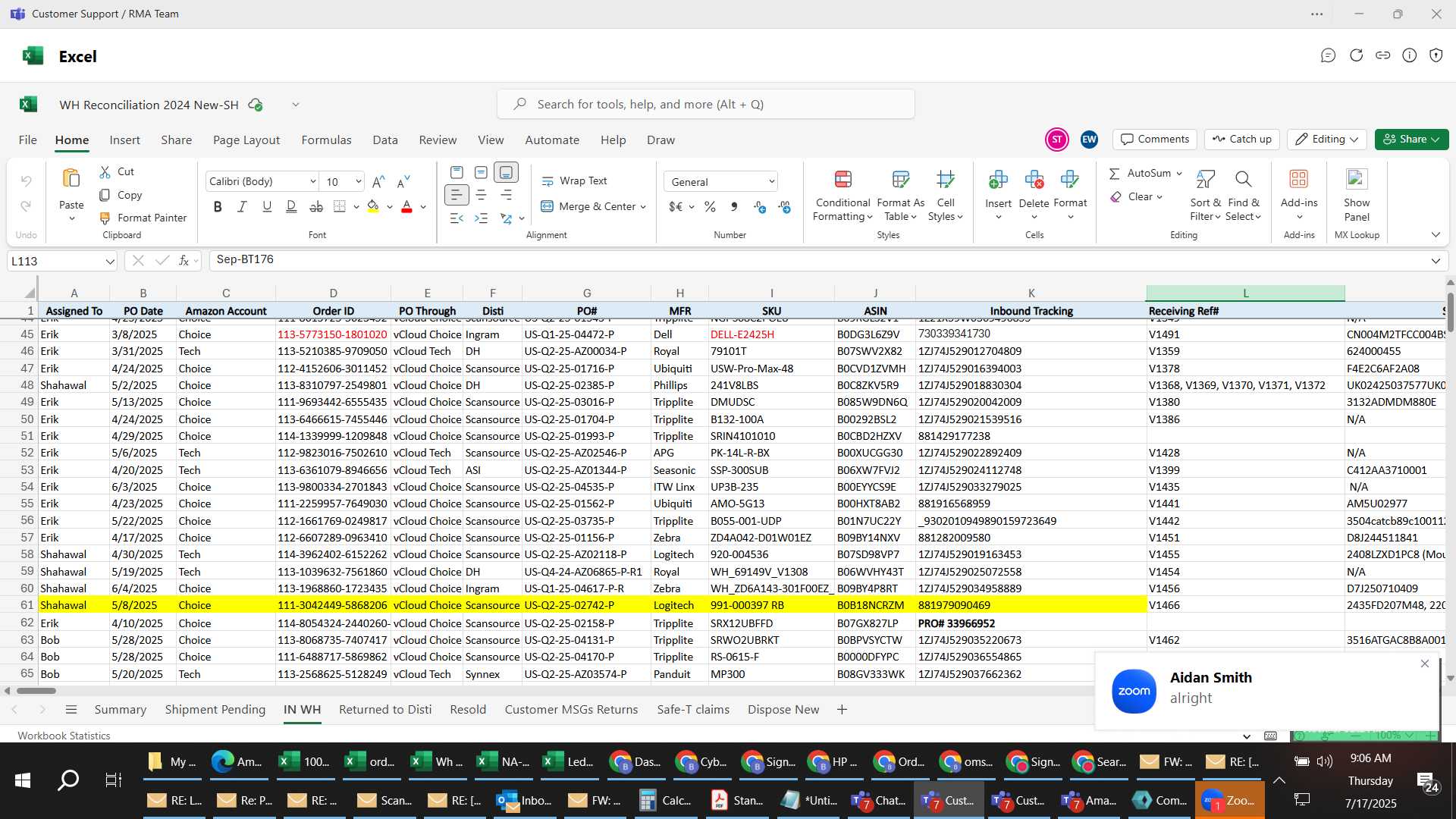
Task: Toggle center horizontal alignment
Action: pyautogui.click(x=481, y=195)
